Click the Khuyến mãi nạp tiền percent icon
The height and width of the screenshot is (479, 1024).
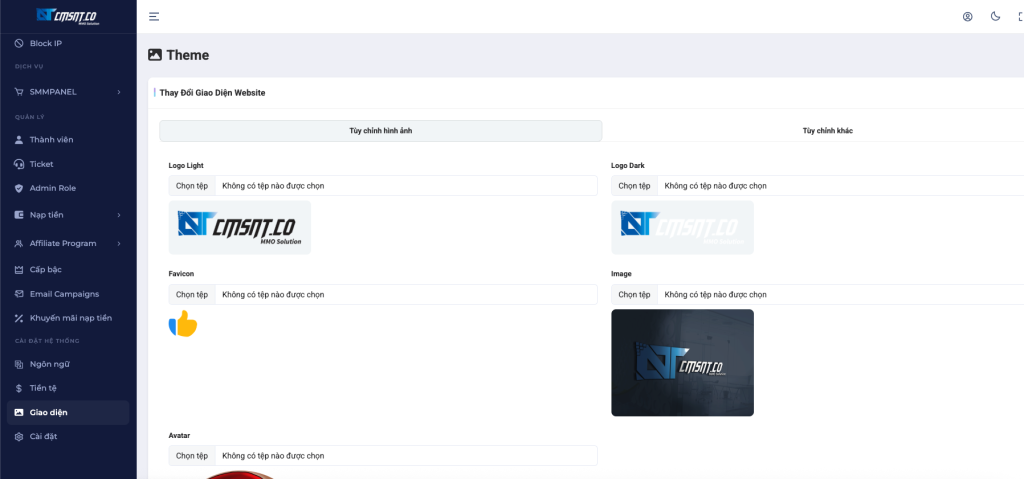point(19,318)
